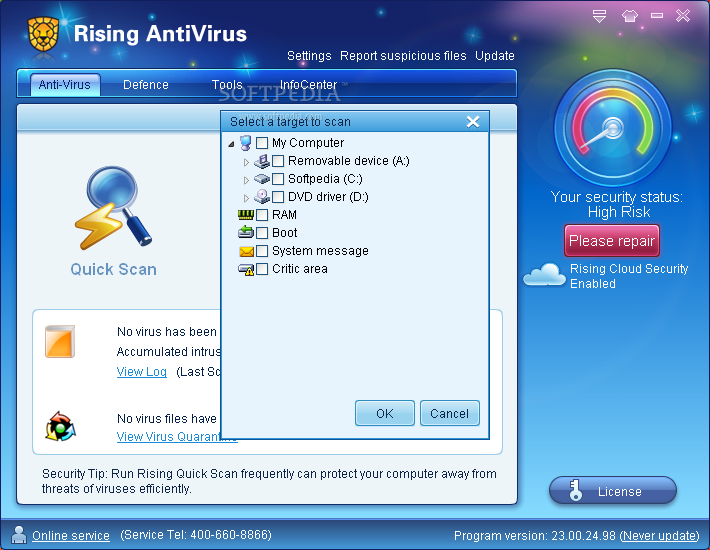710x550 pixels.
Task: Tick the System message checkbox
Action: 262,251
